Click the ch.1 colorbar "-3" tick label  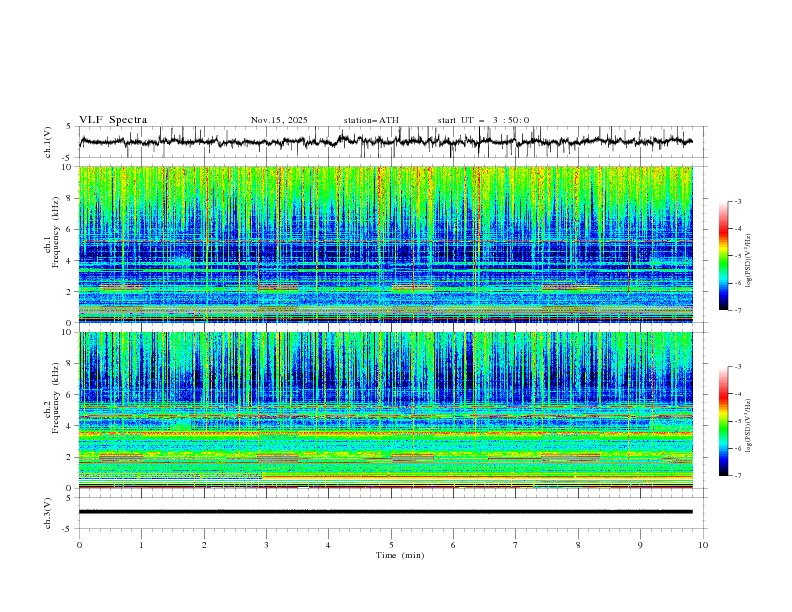point(738,201)
